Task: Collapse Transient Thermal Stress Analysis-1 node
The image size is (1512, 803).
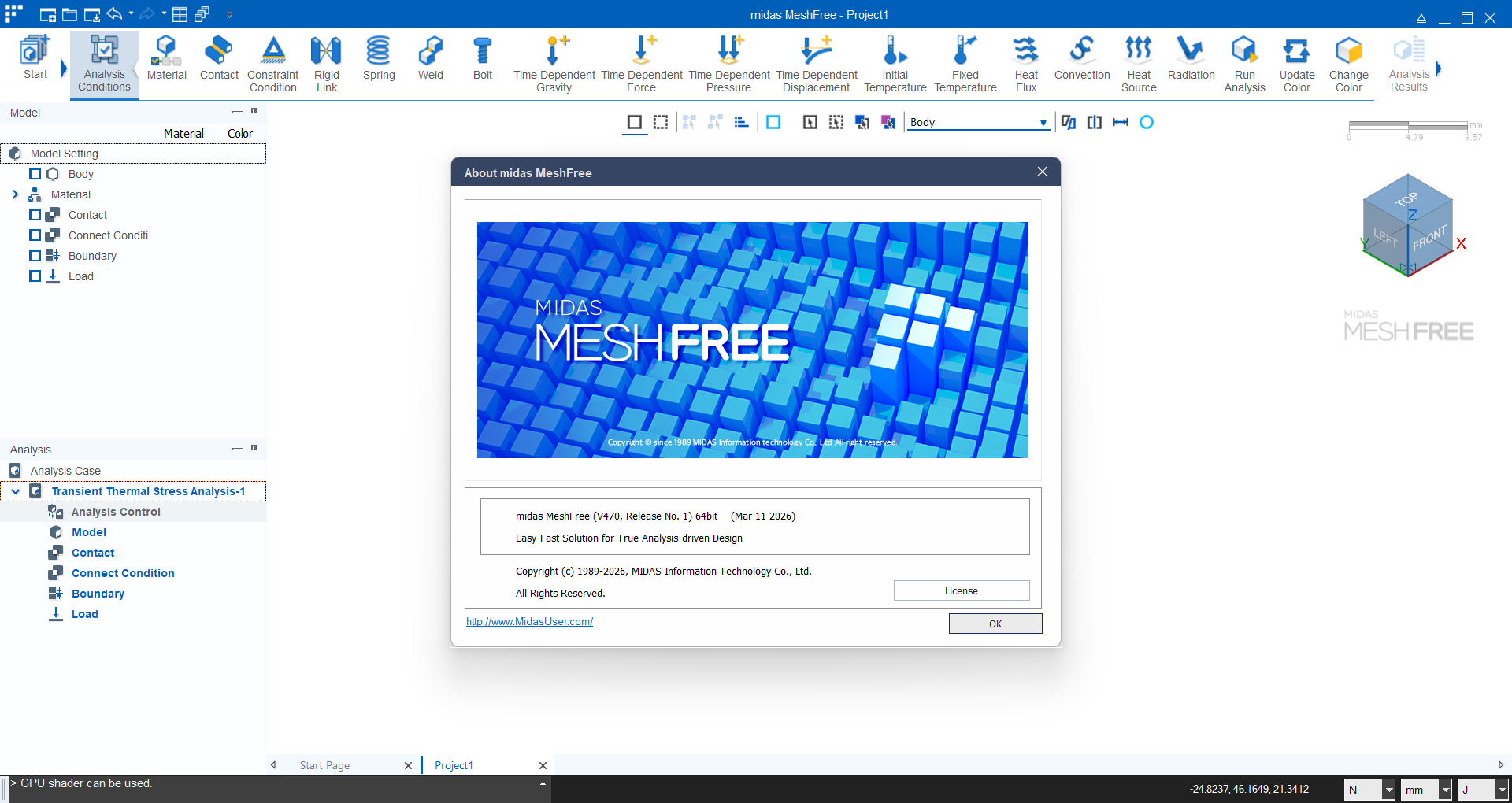Action: (15, 491)
